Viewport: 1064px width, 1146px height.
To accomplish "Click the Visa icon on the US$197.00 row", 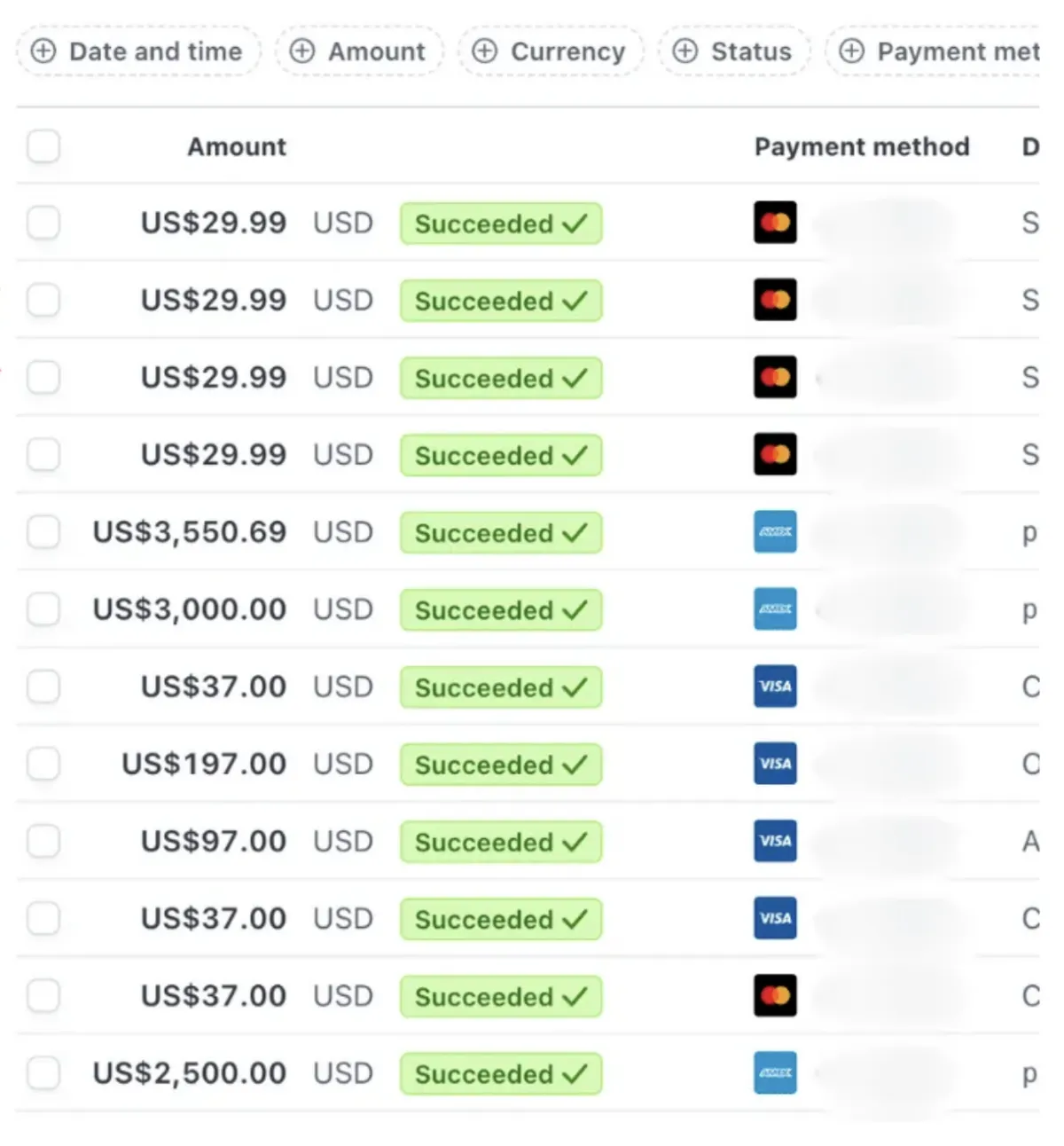I will point(775,763).
